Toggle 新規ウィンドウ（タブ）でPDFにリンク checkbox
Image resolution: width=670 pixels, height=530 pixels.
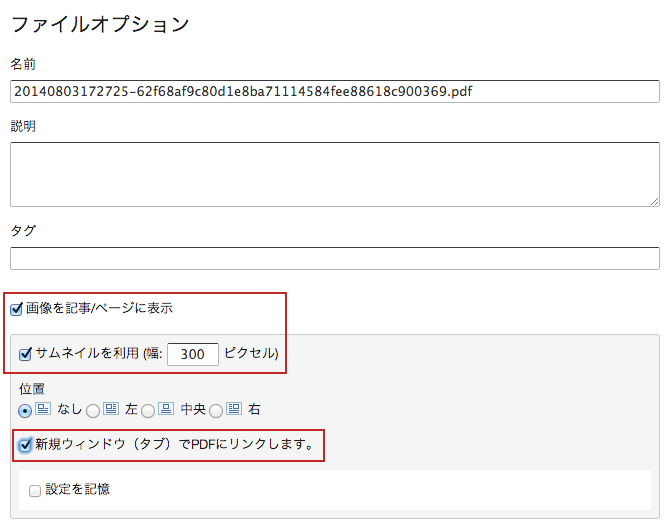point(25,445)
